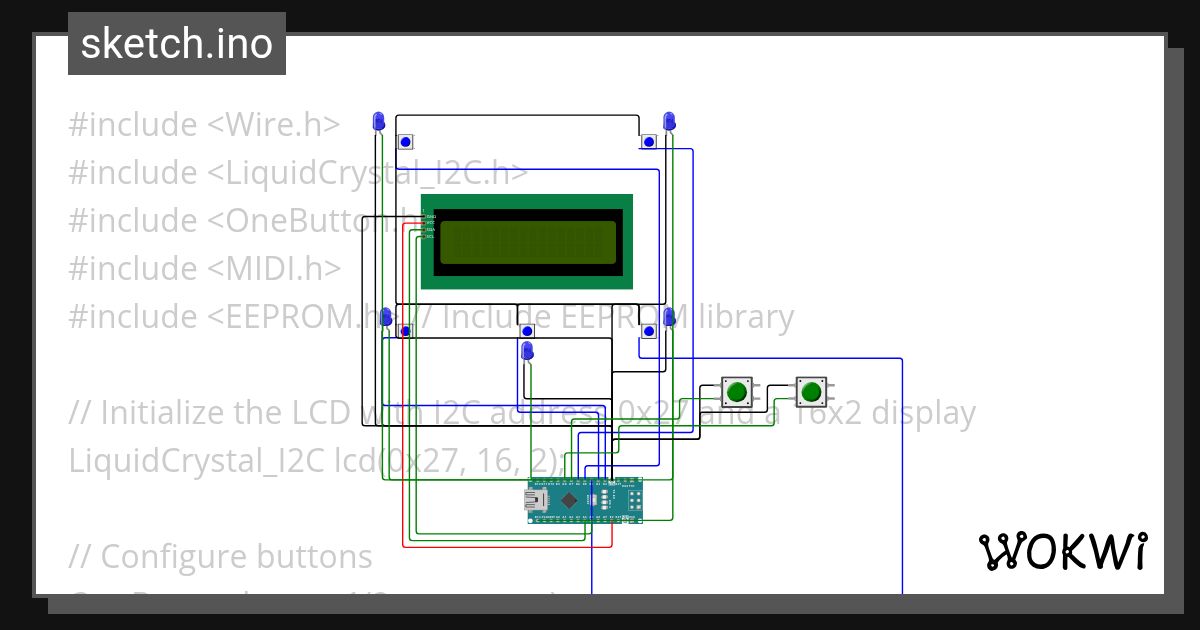Image resolution: width=1200 pixels, height=630 pixels.
Task: Open the sketch.ino file tab
Action: coord(177,44)
